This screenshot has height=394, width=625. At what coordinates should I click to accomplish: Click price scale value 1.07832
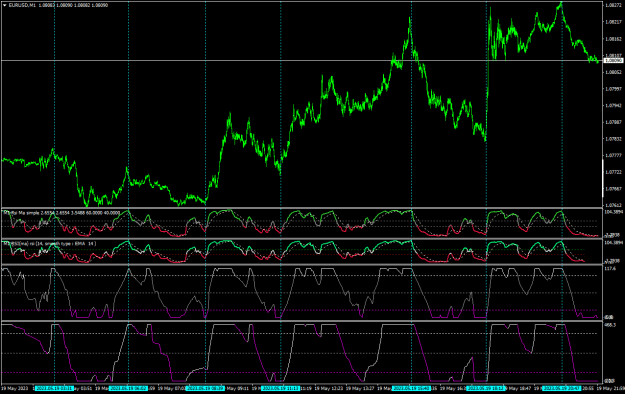click(x=613, y=139)
